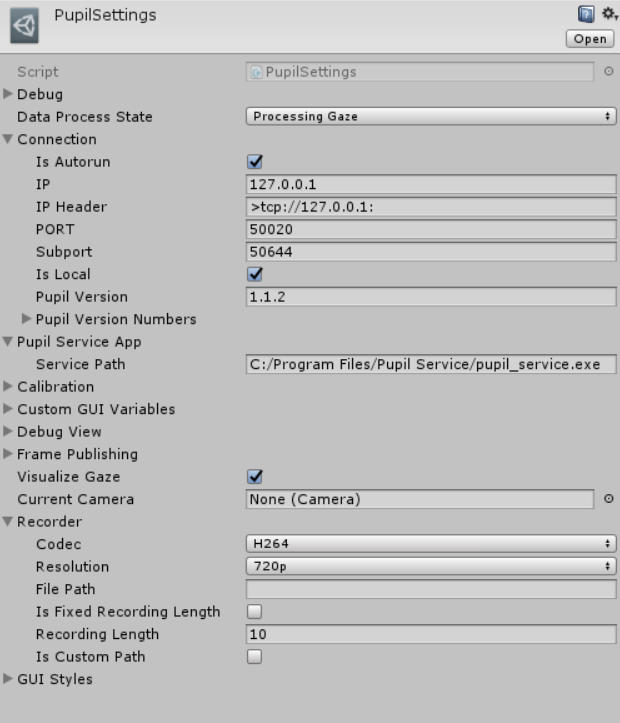Click the IP Header label
The image size is (620, 723).
[71, 207]
